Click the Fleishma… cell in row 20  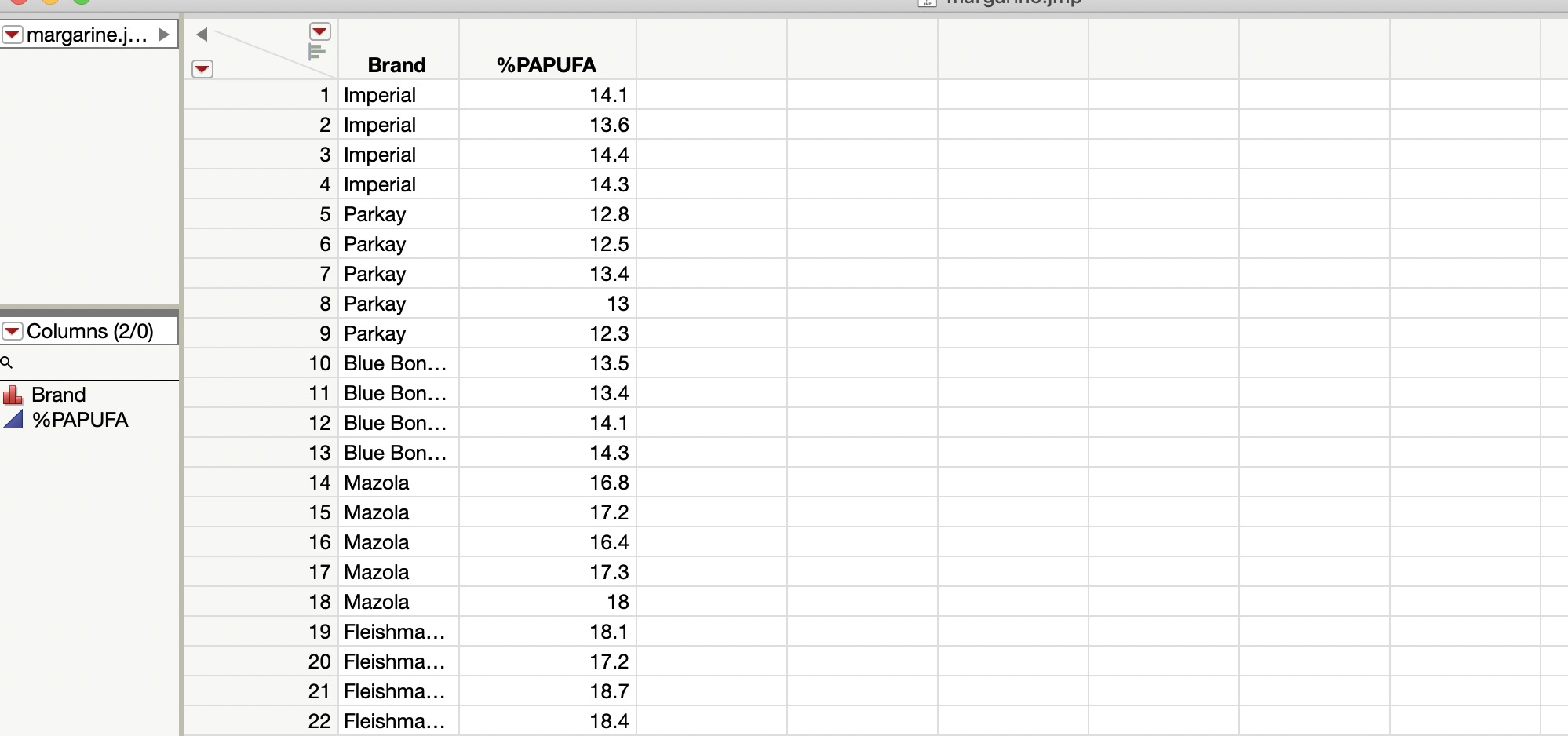399,661
